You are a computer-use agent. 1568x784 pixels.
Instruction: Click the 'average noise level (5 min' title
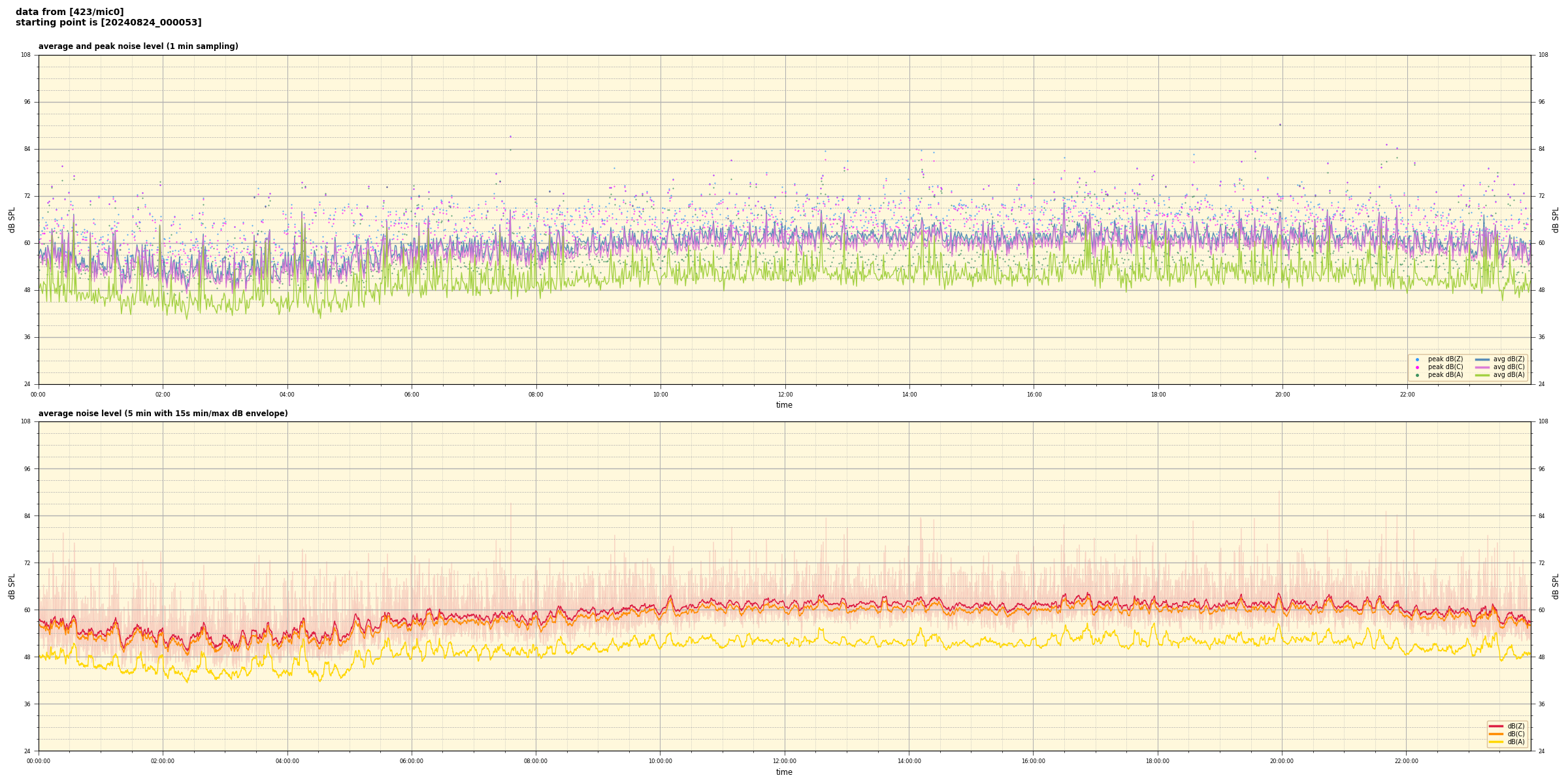coord(163,414)
